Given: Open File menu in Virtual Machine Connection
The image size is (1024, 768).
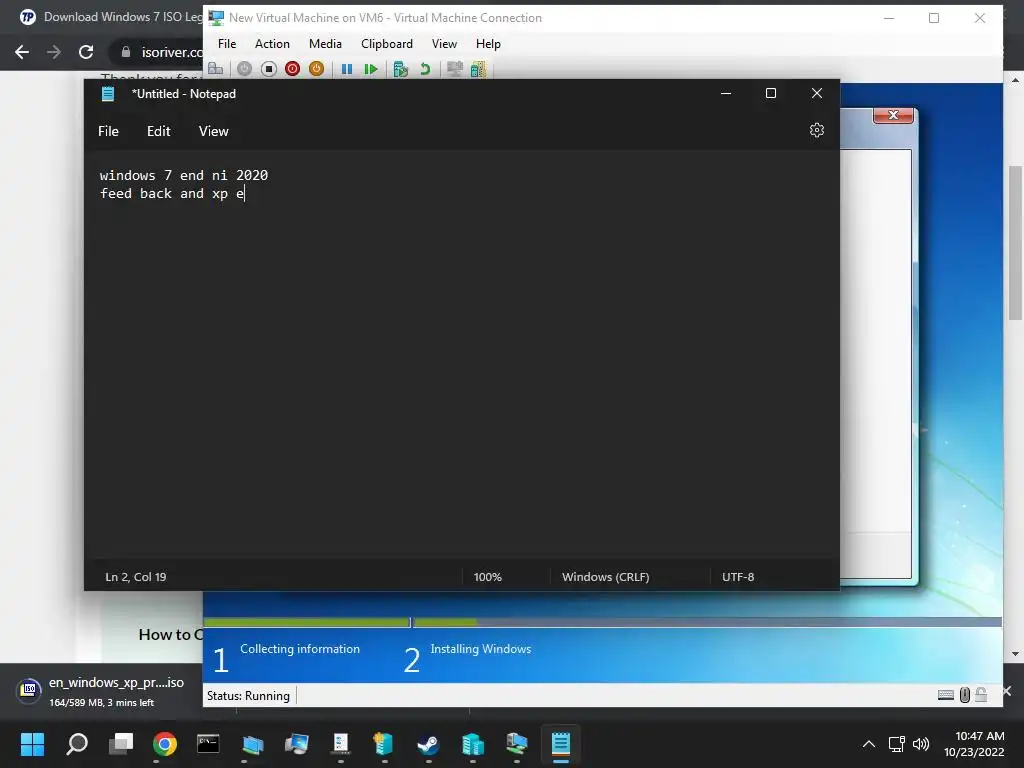Looking at the screenshot, I should pos(227,44).
